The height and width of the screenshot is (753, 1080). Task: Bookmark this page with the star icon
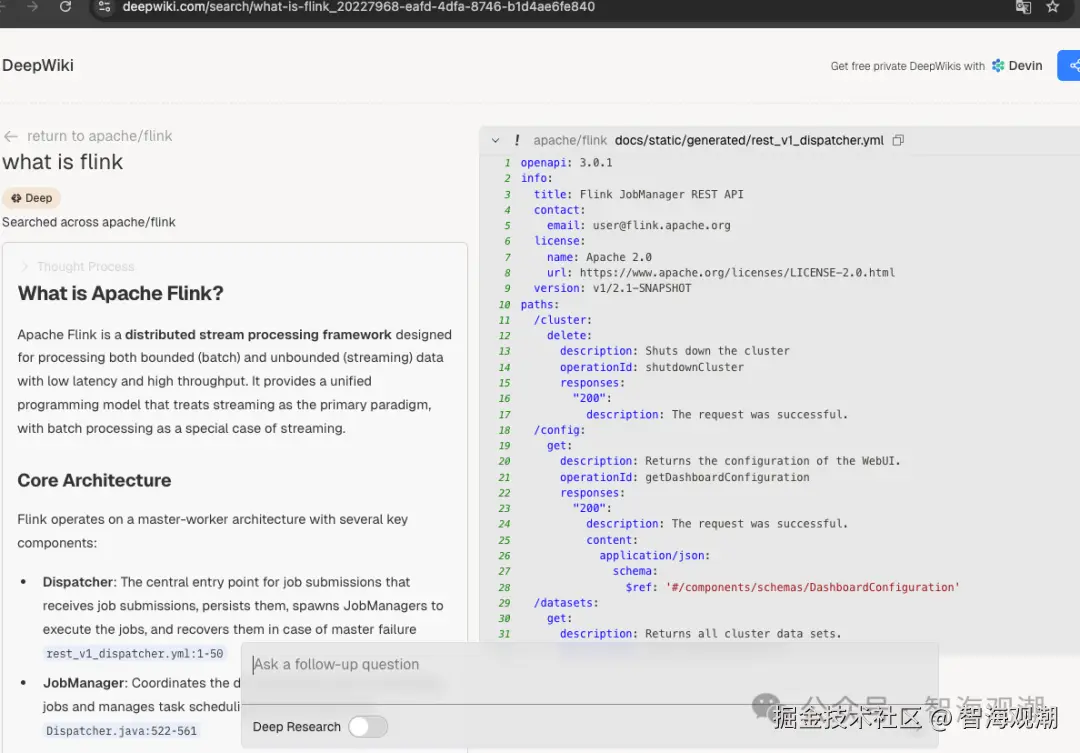click(x=1052, y=7)
